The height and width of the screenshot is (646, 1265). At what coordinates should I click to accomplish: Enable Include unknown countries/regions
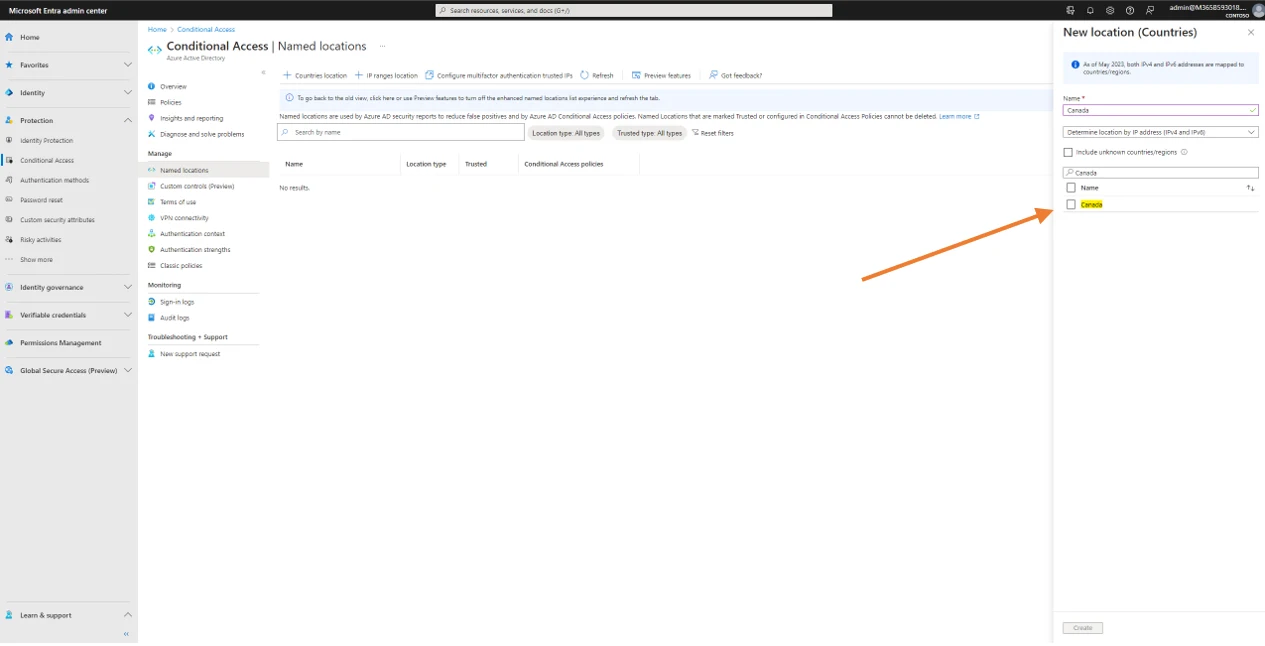[1068, 152]
